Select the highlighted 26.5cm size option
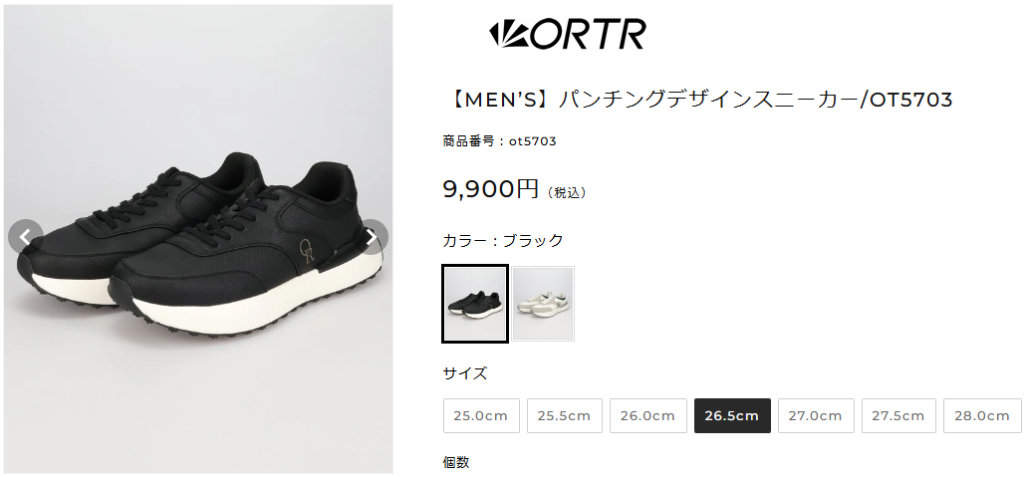This screenshot has width=1024, height=477. (x=732, y=416)
